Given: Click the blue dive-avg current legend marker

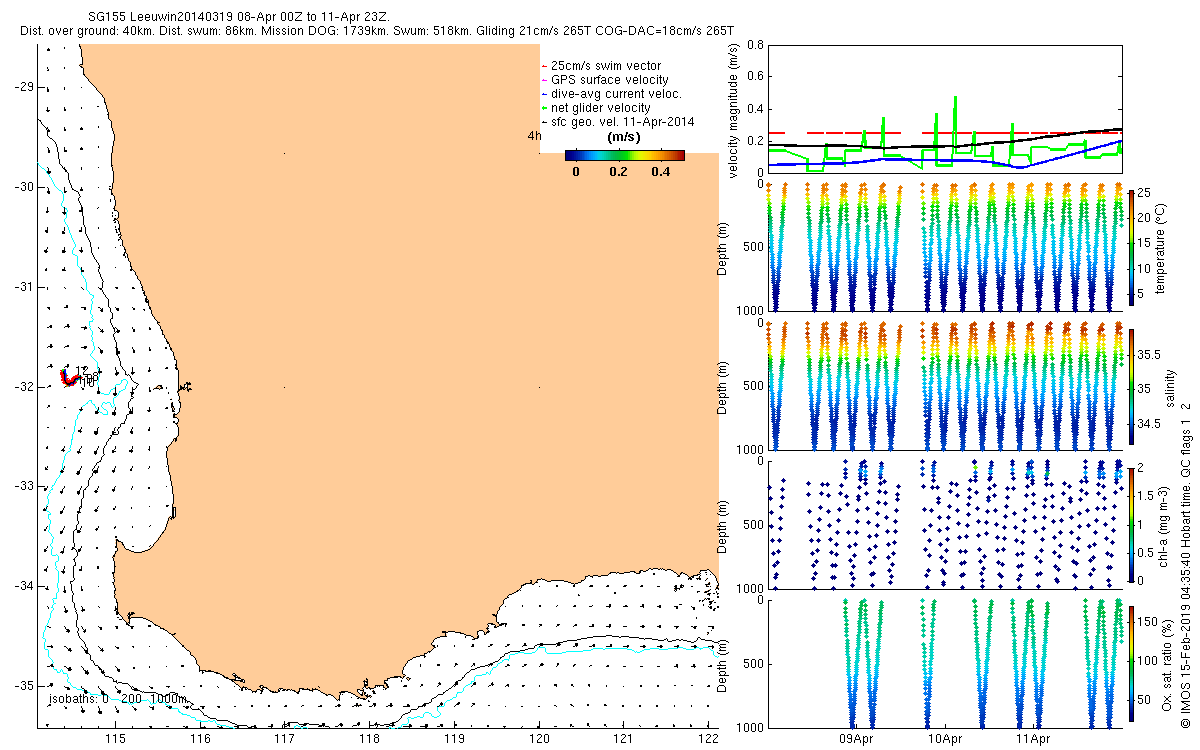Looking at the screenshot, I should pos(544,94).
